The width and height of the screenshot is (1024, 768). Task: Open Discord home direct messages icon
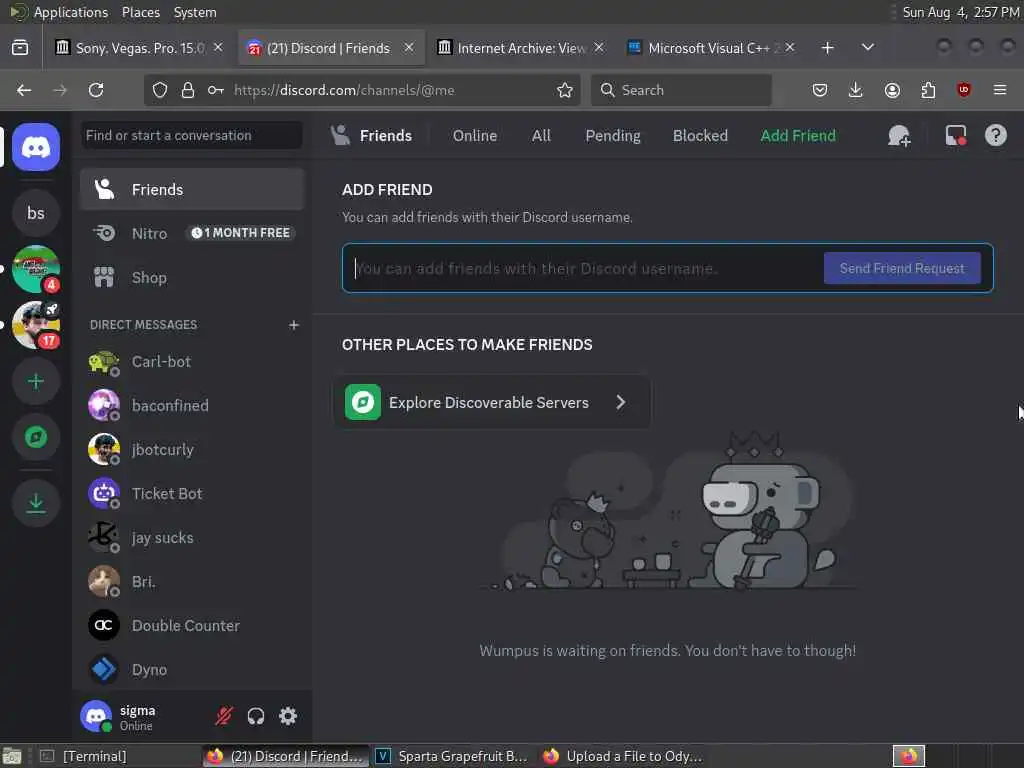36,147
